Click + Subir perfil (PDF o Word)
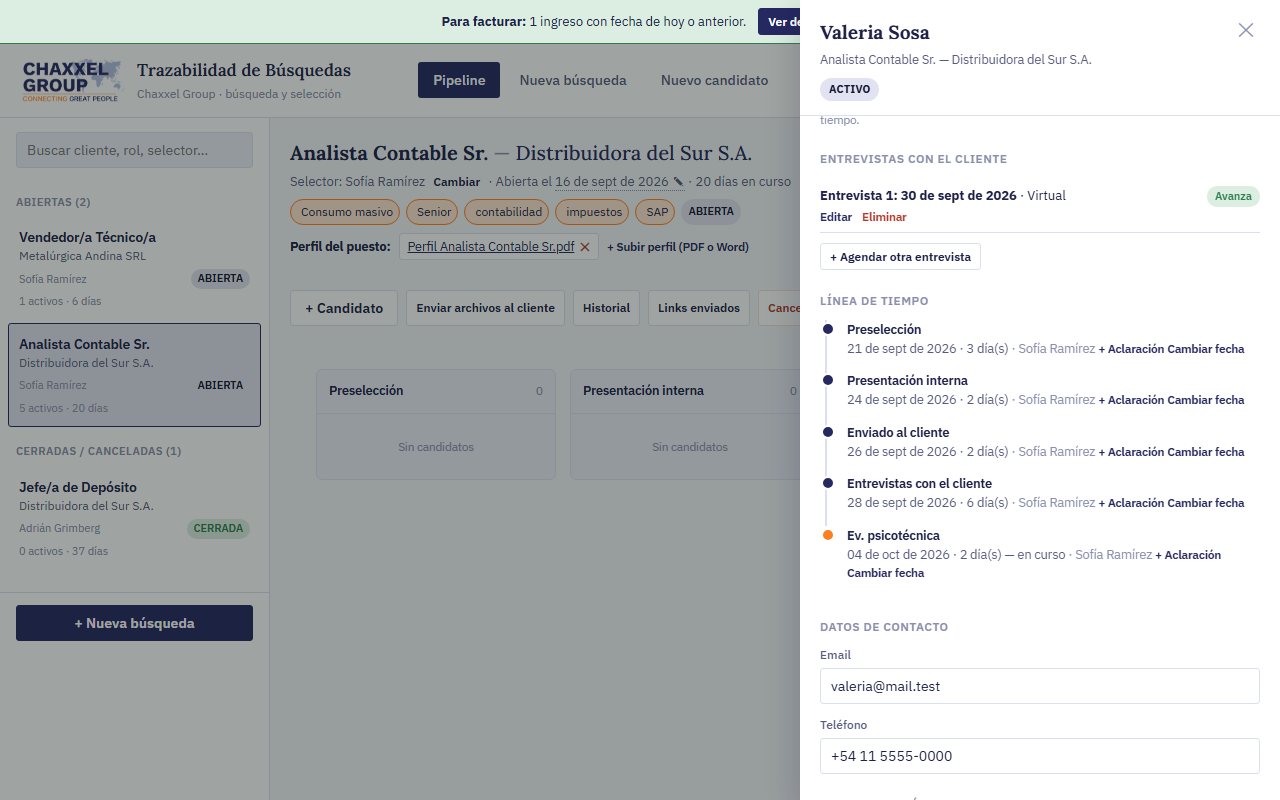 point(677,247)
